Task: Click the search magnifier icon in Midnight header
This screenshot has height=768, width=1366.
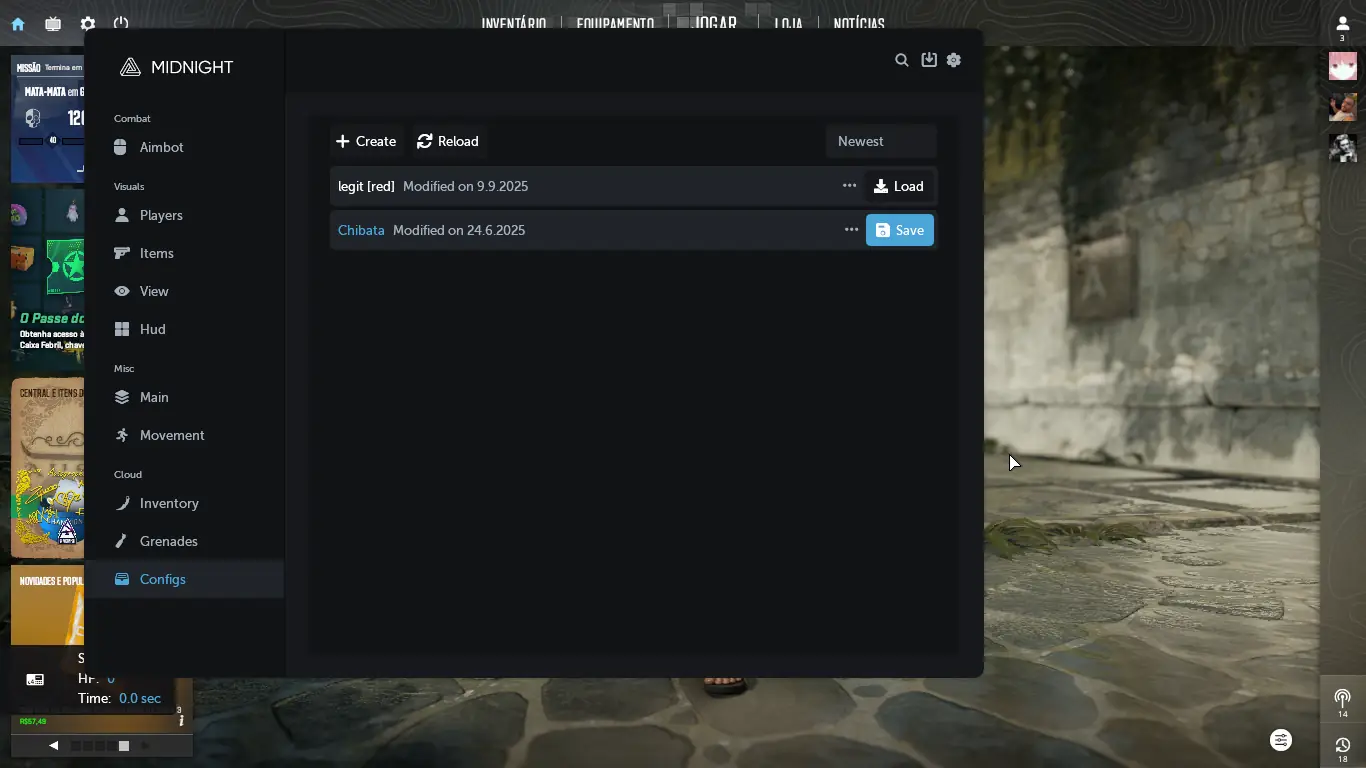Action: click(901, 60)
